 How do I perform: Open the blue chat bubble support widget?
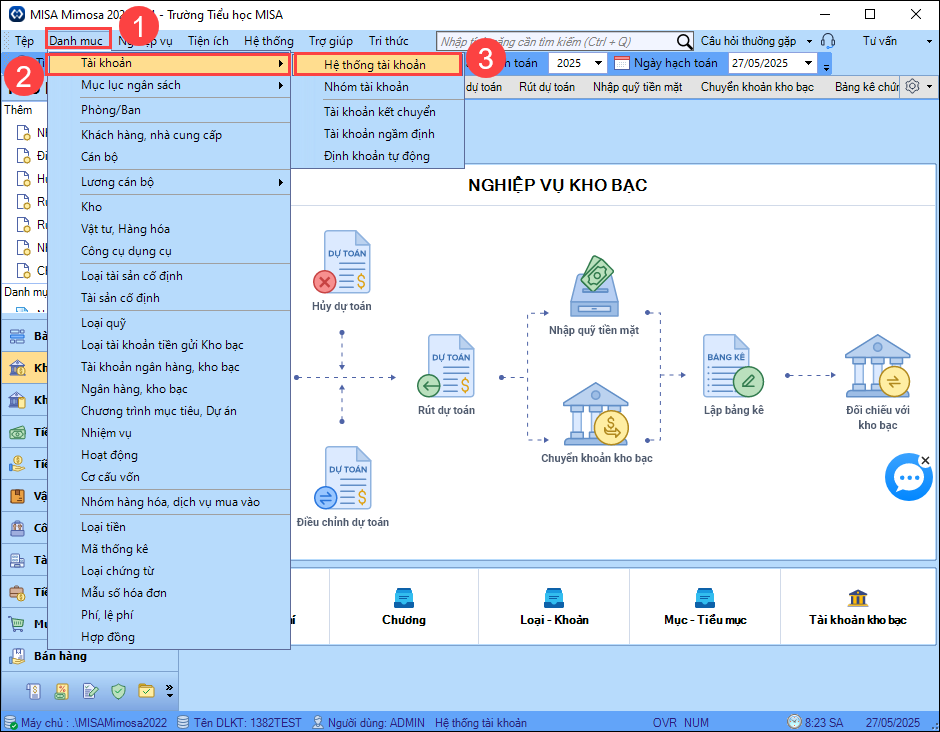pos(908,477)
